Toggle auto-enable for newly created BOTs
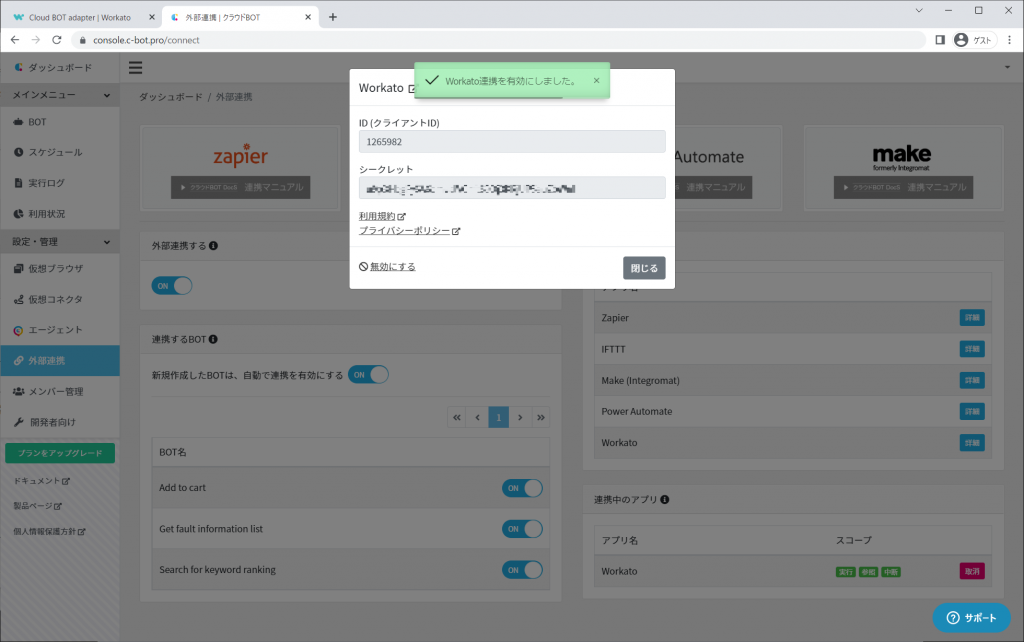1024x642 pixels. point(368,375)
